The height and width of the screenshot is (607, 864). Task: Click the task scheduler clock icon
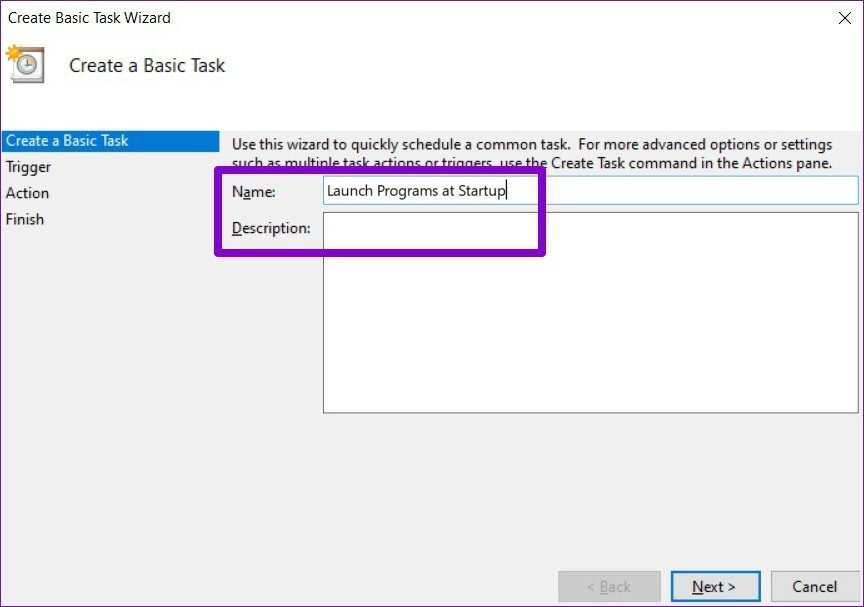[25, 63]
